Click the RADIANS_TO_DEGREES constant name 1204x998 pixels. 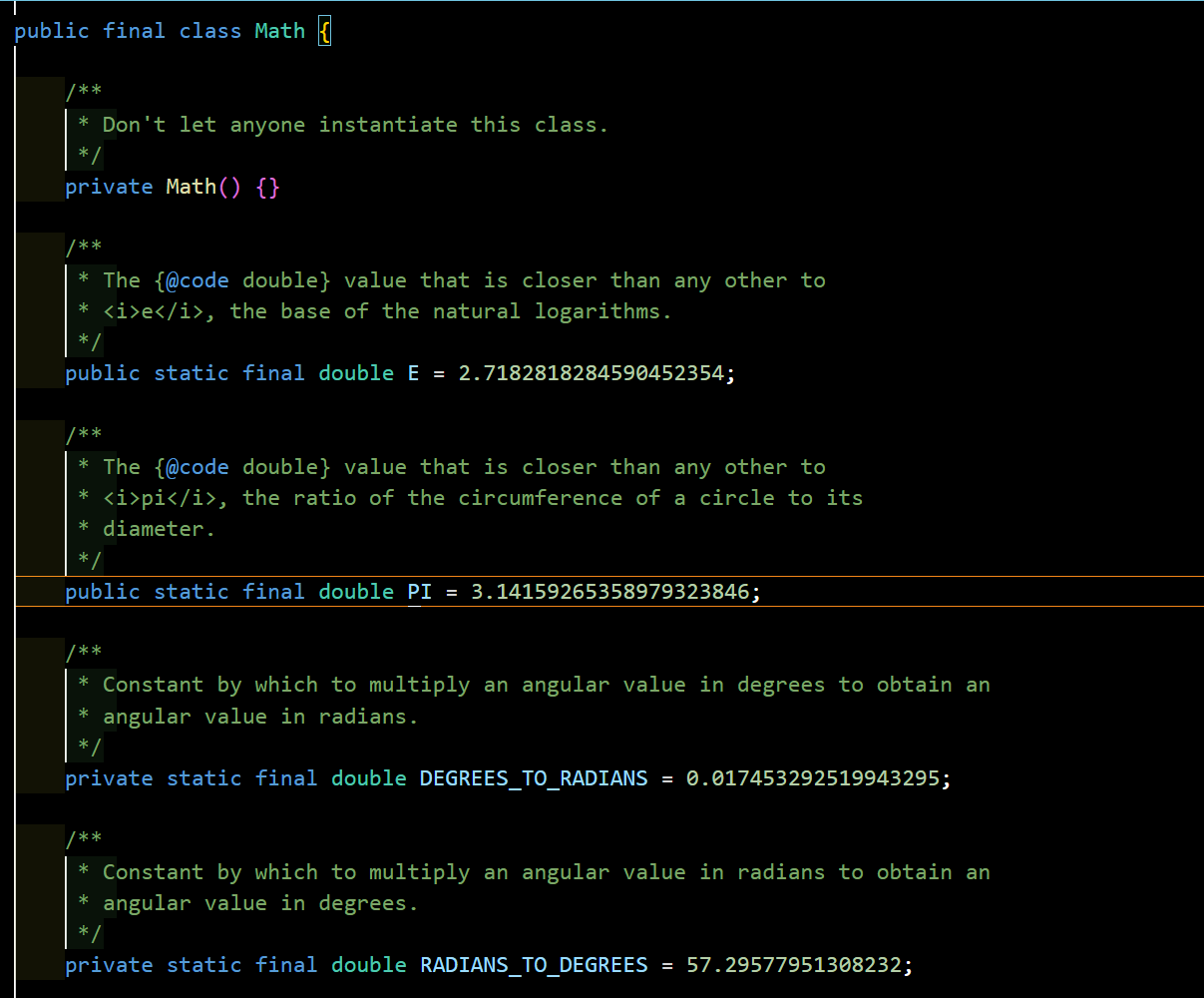534,965
